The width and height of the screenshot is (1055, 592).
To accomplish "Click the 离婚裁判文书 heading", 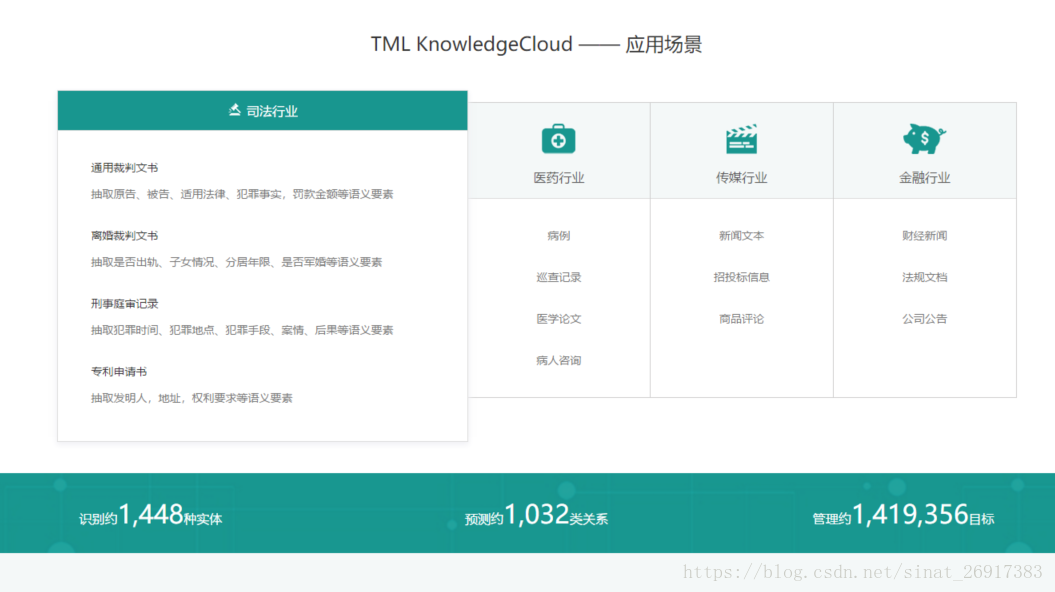I will 124,235.
